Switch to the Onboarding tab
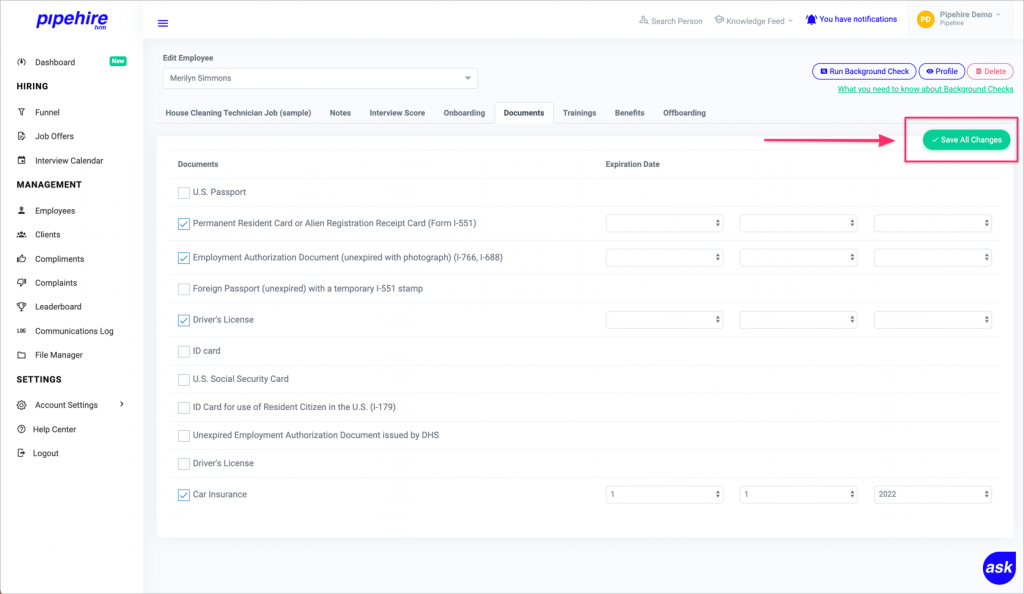 pos(463,113)
